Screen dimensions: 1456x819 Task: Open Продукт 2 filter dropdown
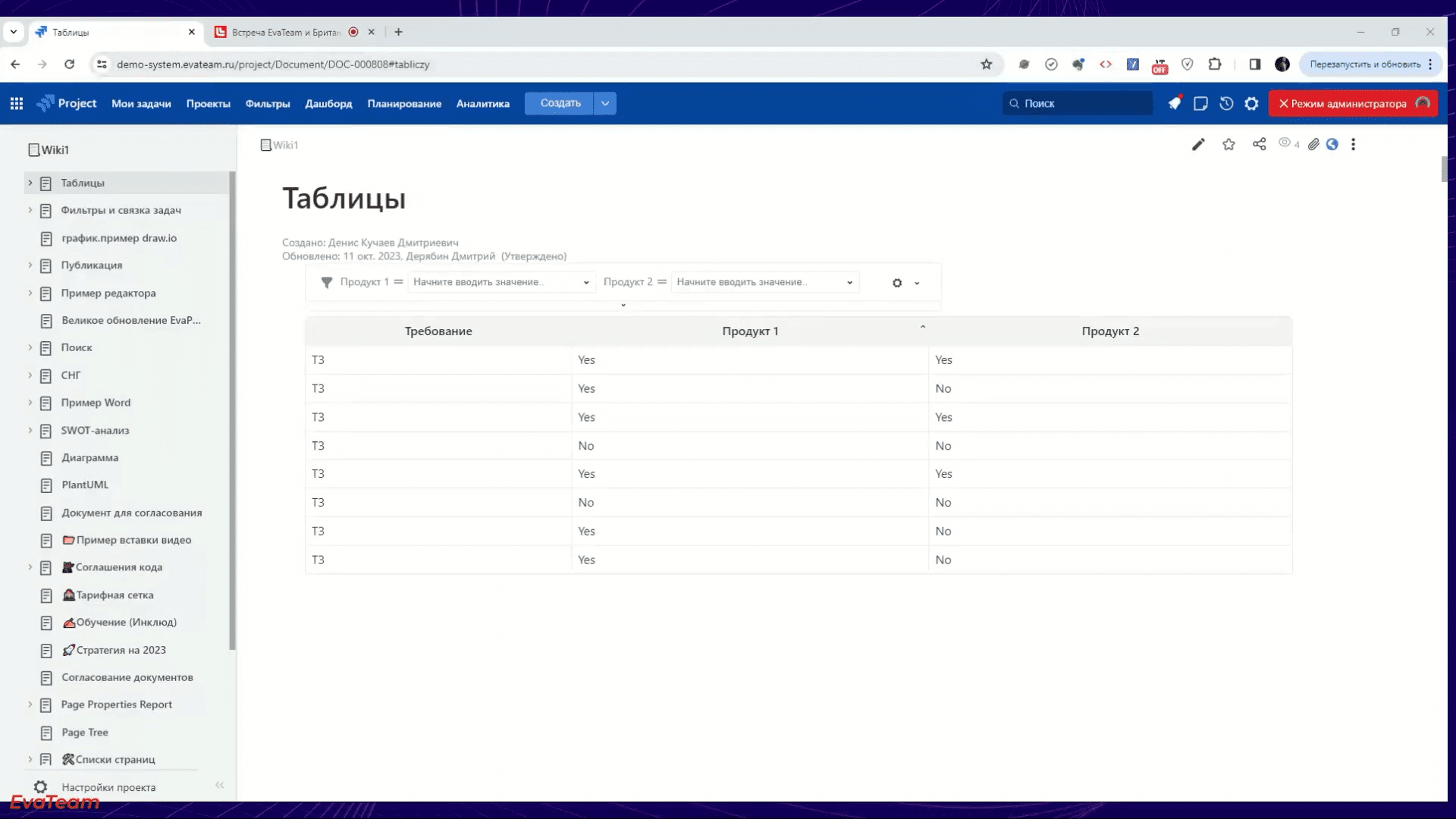pos(849,282)
